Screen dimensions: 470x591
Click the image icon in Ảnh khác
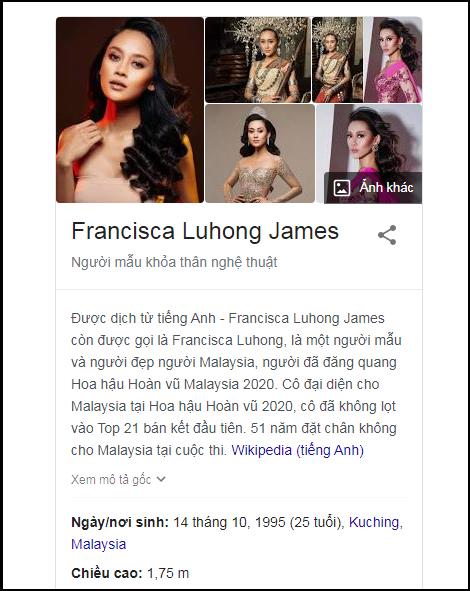point(342,188)
